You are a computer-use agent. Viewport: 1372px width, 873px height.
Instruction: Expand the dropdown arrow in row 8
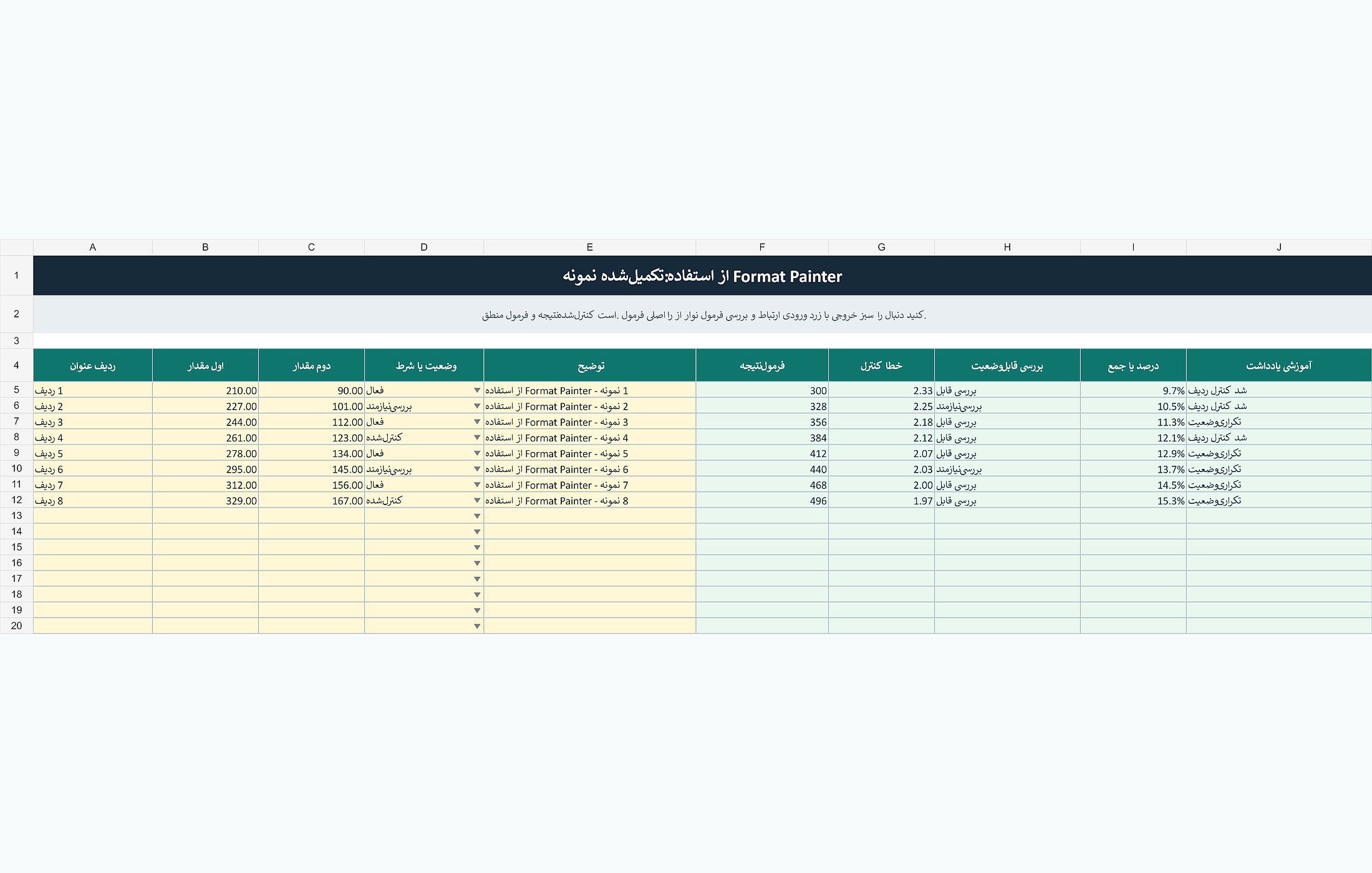click(x=477, y=438)
